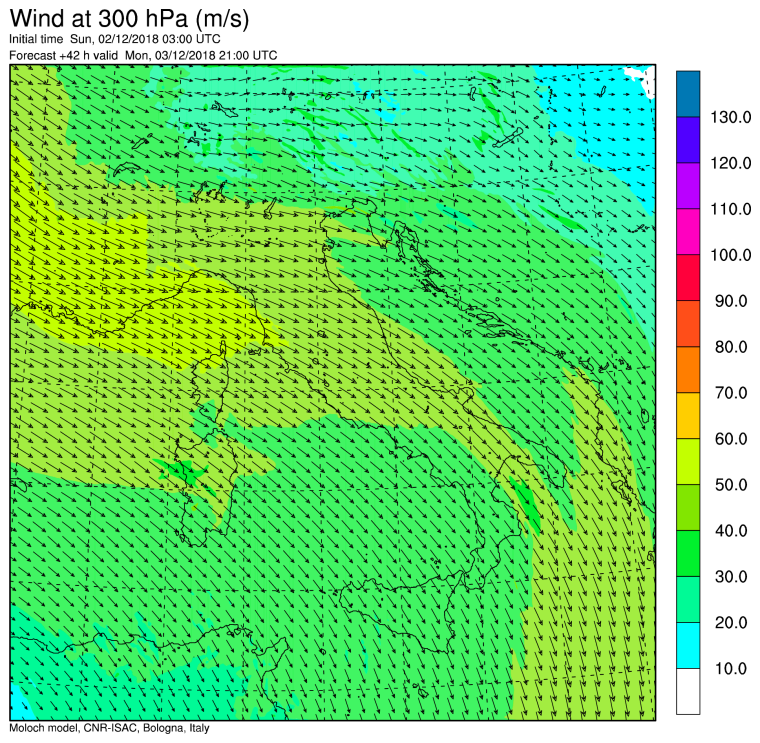Click the island of Corsica on the map
This screenshot has width=760, height=743.
[211, 383]
